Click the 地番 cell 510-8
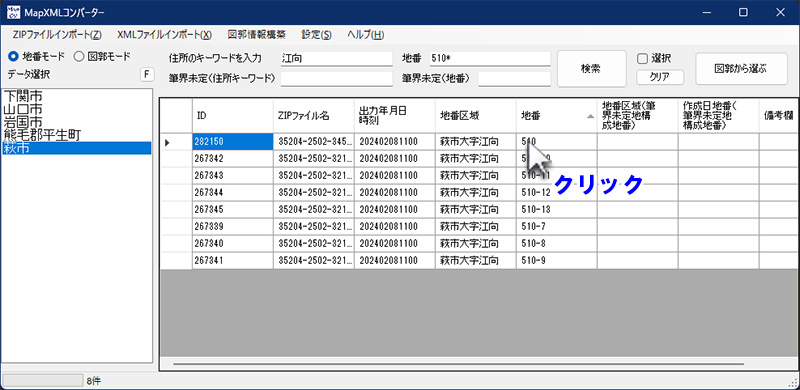 [x=557, y=243]
